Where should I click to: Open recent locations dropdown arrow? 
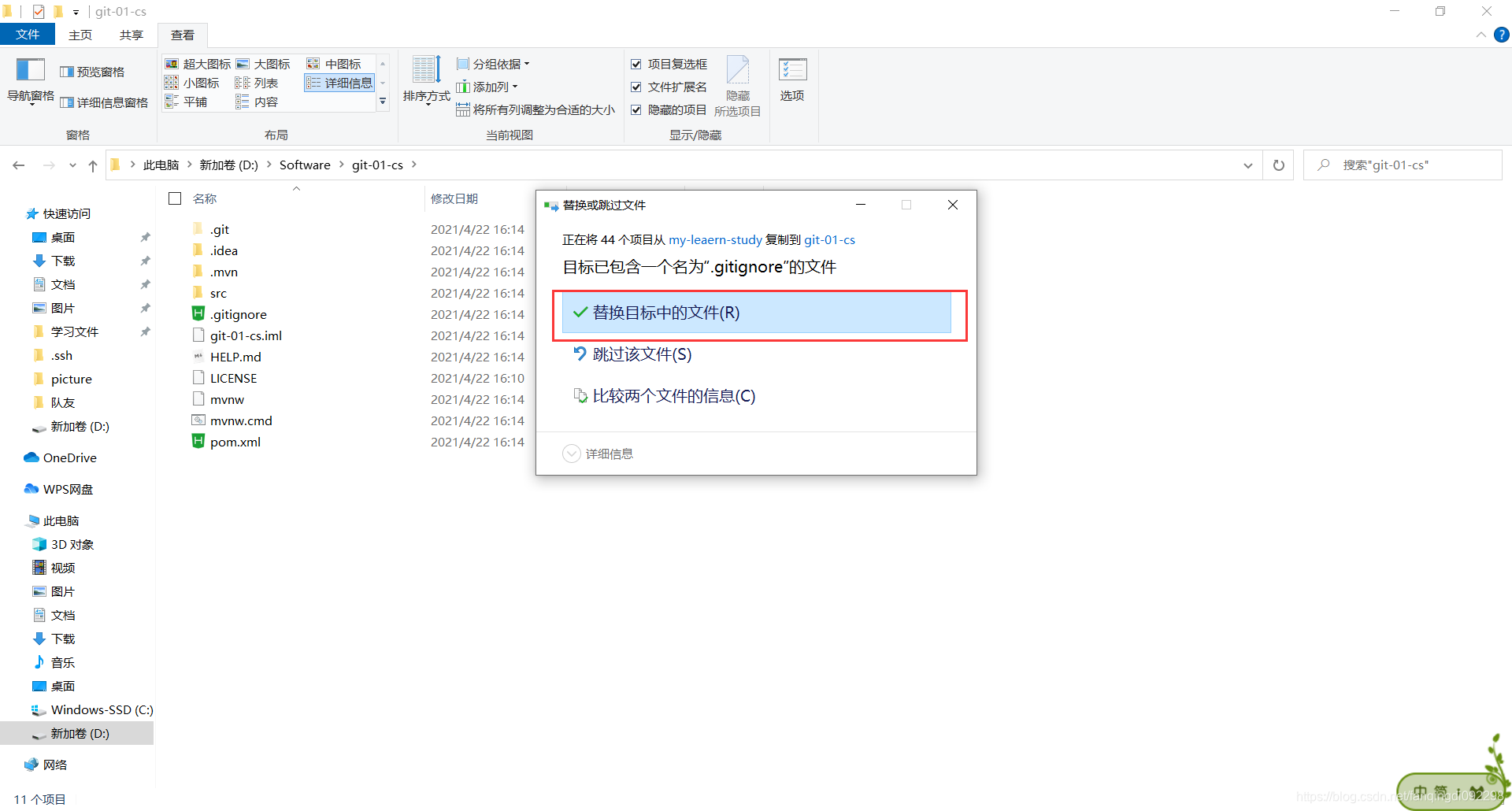point(72,165)
